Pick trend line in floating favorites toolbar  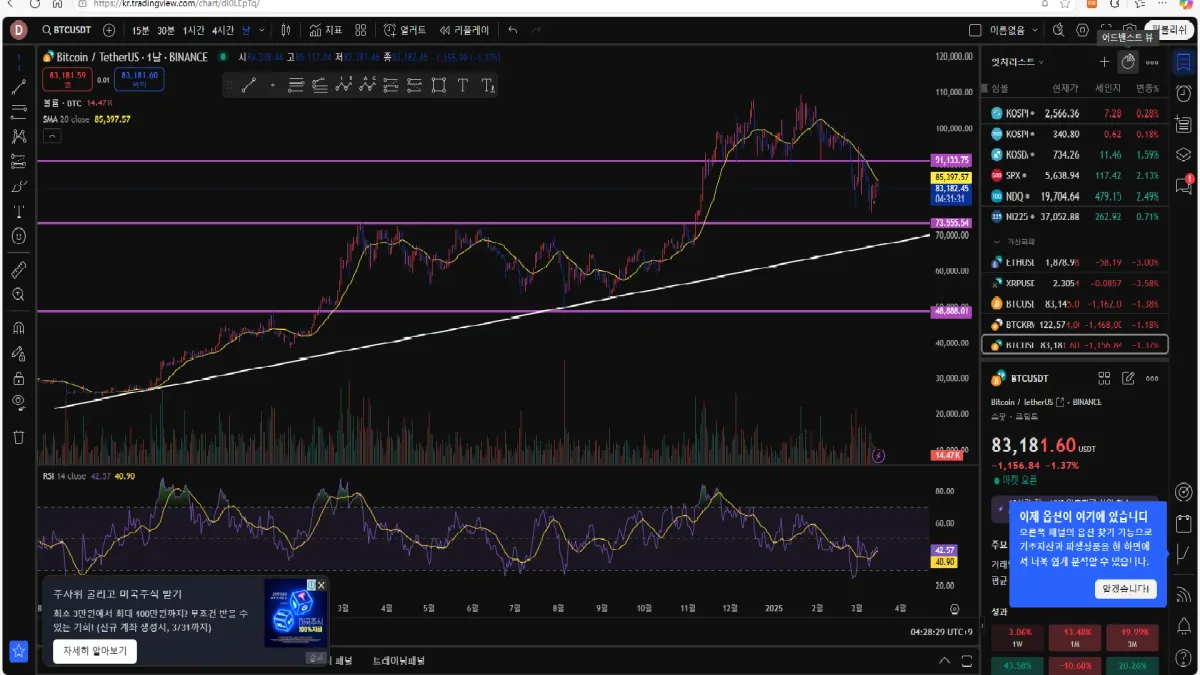[x=250, y=86]
